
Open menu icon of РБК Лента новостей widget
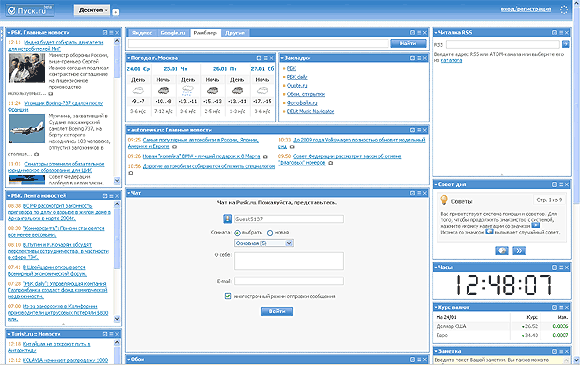tap(111, 196)
